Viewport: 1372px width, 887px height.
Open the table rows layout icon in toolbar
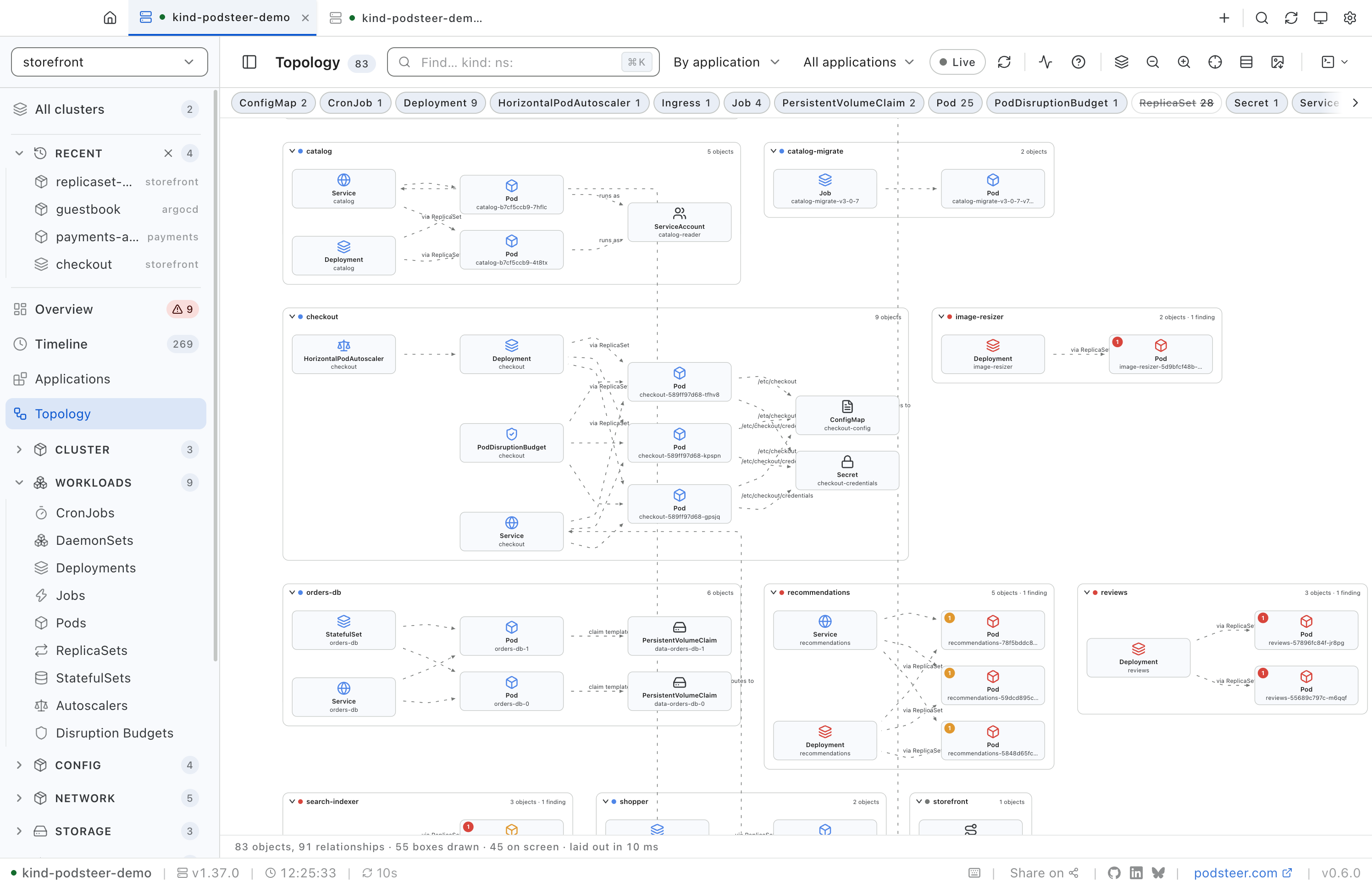(1246, 62)
